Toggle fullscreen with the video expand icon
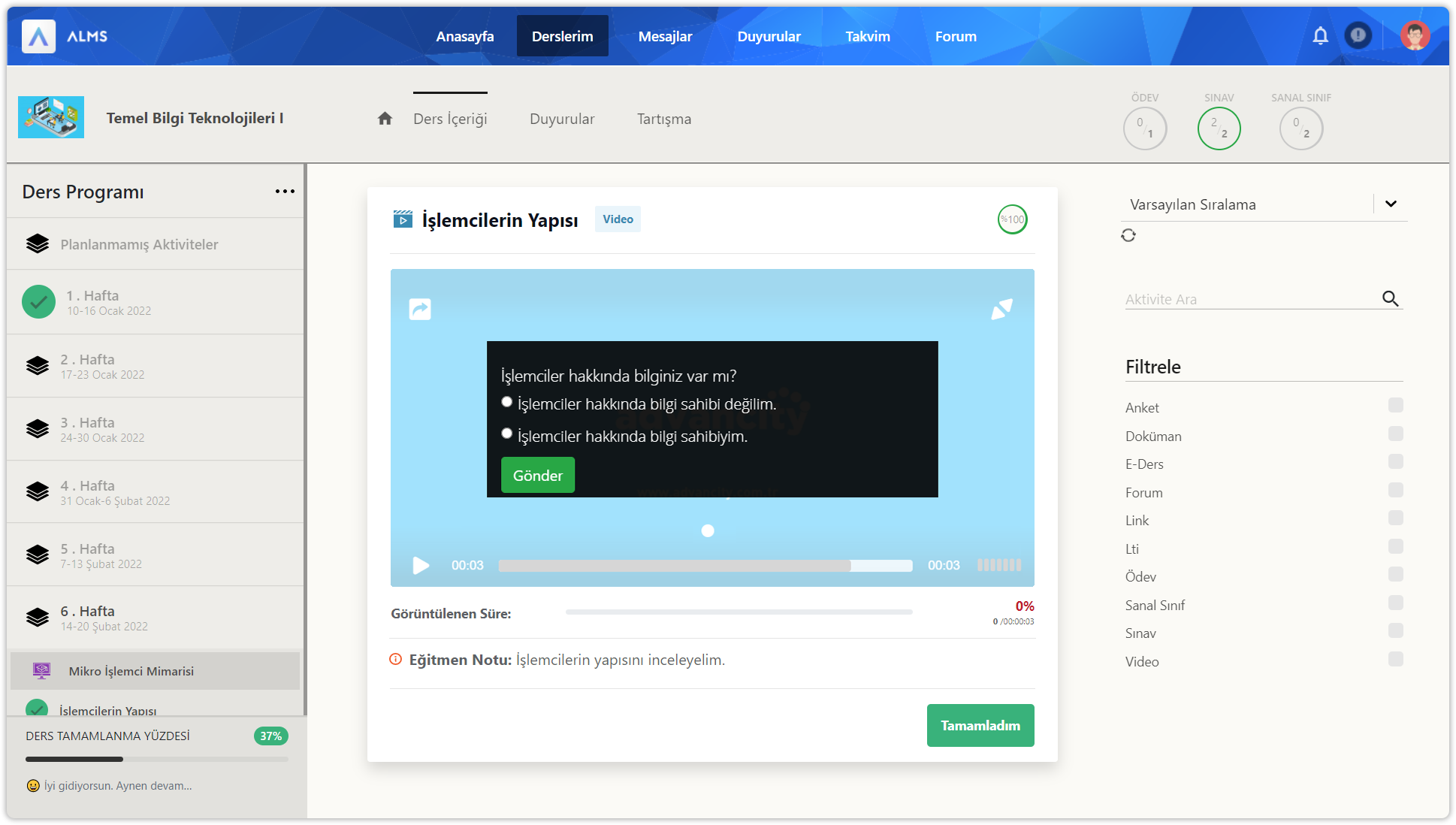The width and height of the screenshot is (1456, 825). (1001, 309)
